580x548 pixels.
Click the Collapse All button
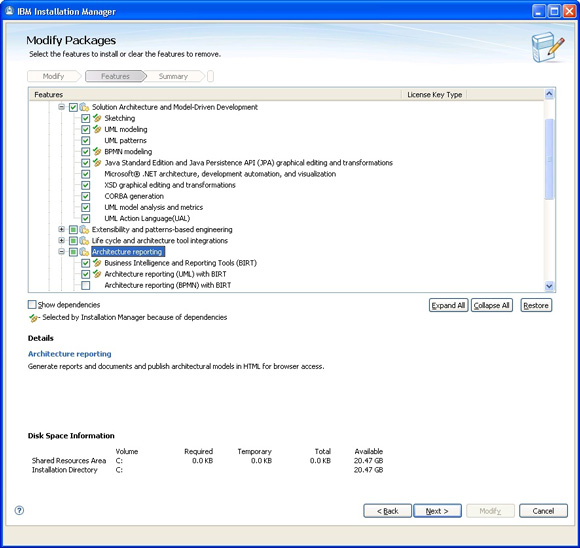click(492, 305)
